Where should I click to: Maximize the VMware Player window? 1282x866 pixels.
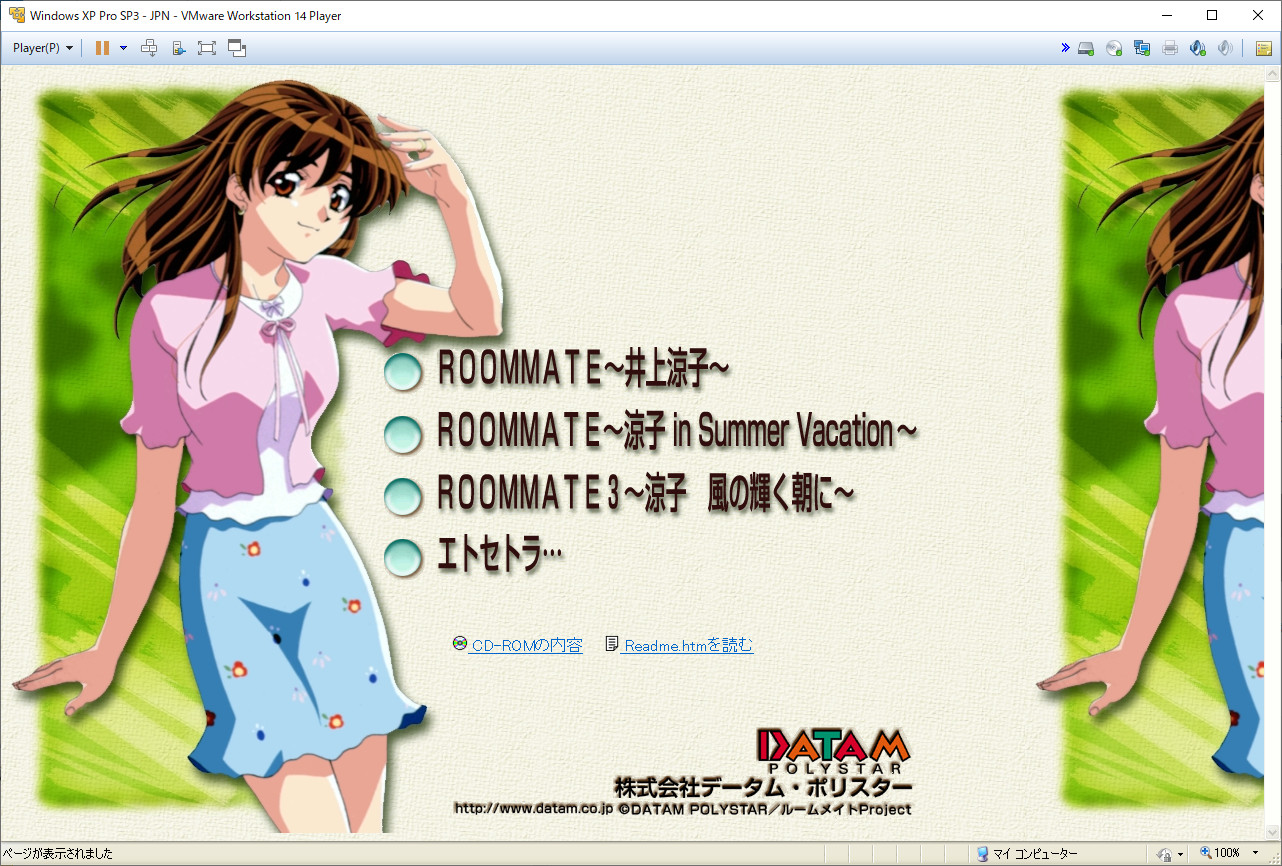(x=1212, y=15)
